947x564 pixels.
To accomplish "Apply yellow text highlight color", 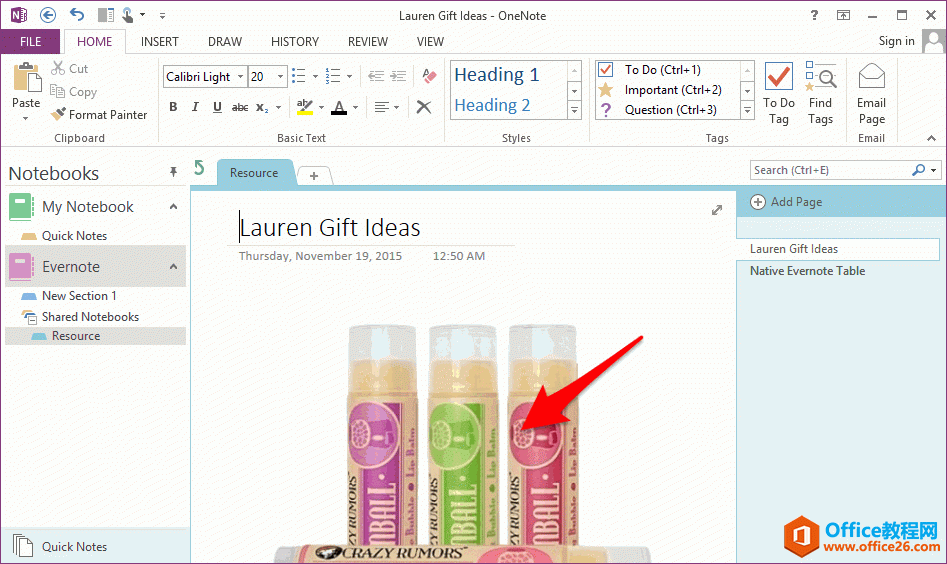I will (x=305, y=107).
